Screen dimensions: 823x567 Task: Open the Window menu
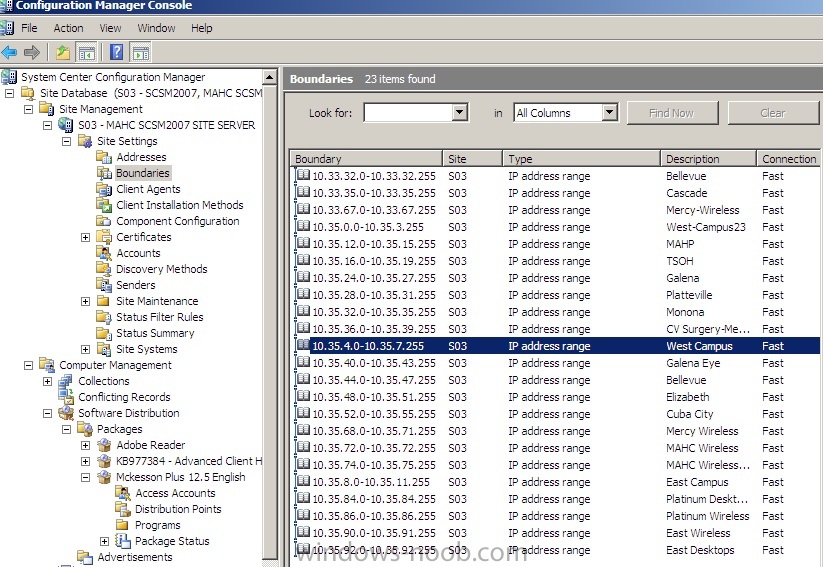point(156,28)
